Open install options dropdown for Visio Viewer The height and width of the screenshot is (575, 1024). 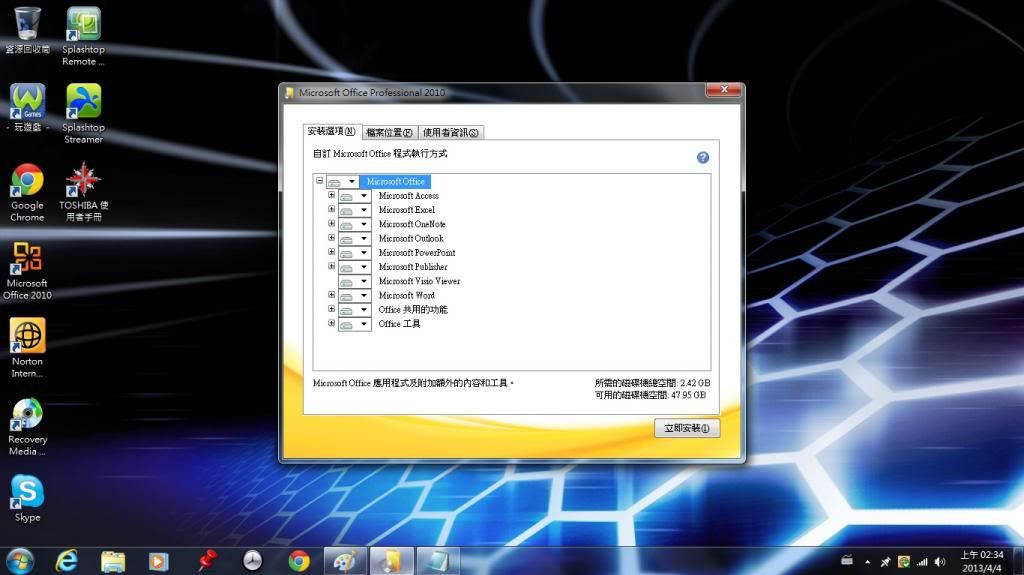[x=355, y=282]
